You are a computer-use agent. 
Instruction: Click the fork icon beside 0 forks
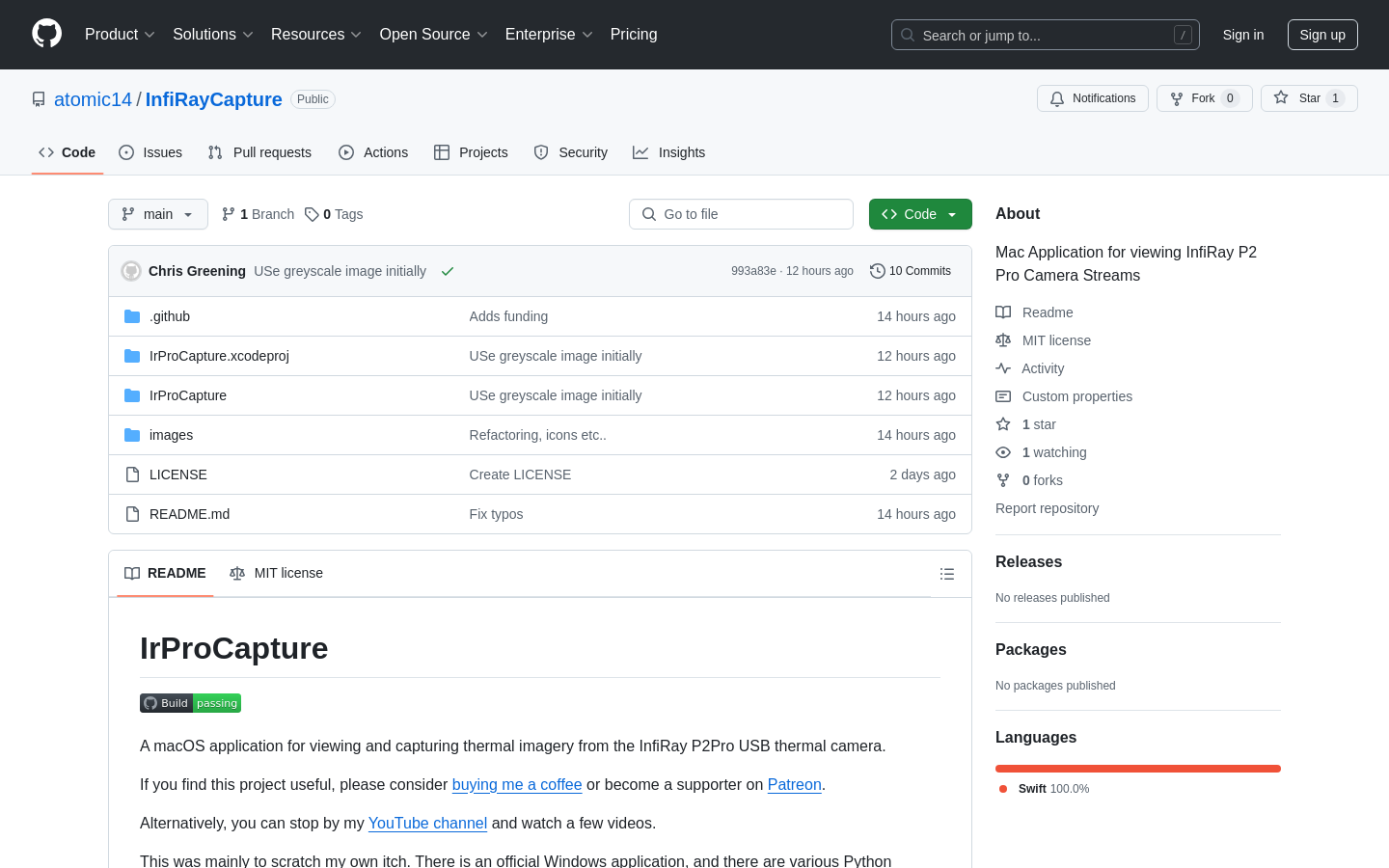click(x=1003, y=480)
